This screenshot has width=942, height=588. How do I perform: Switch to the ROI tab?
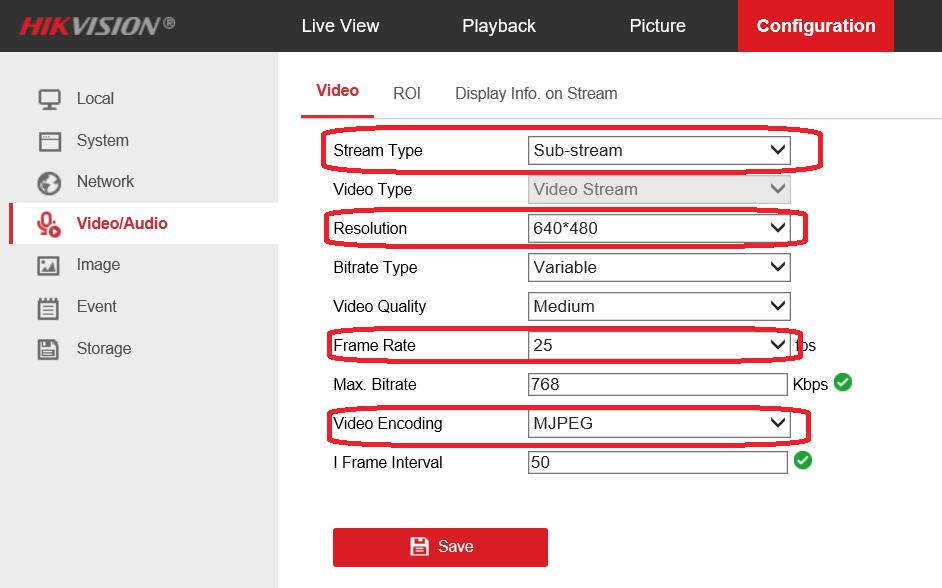407,93
